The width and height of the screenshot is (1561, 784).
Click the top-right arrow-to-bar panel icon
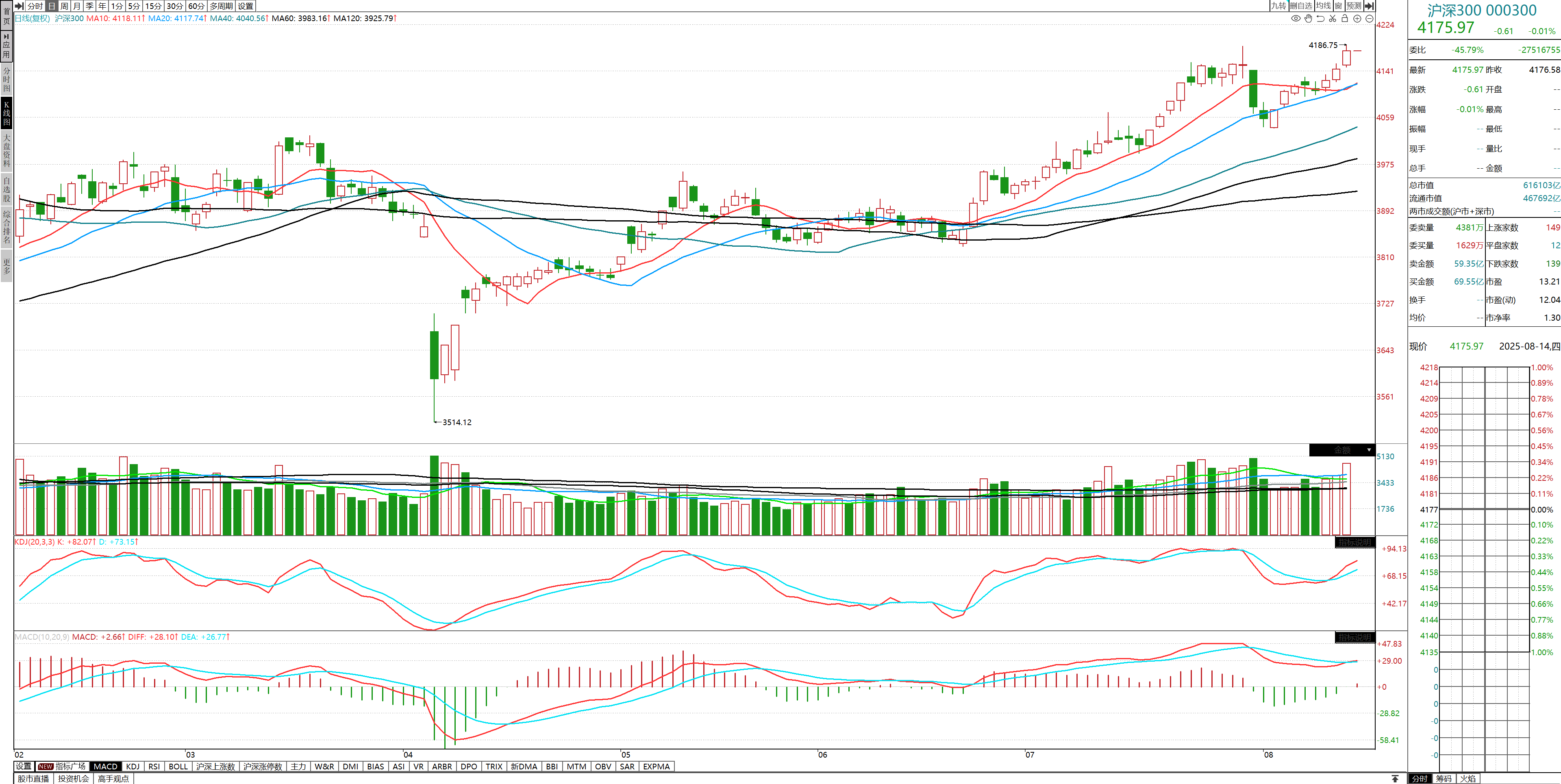[x=1369, y=5]
